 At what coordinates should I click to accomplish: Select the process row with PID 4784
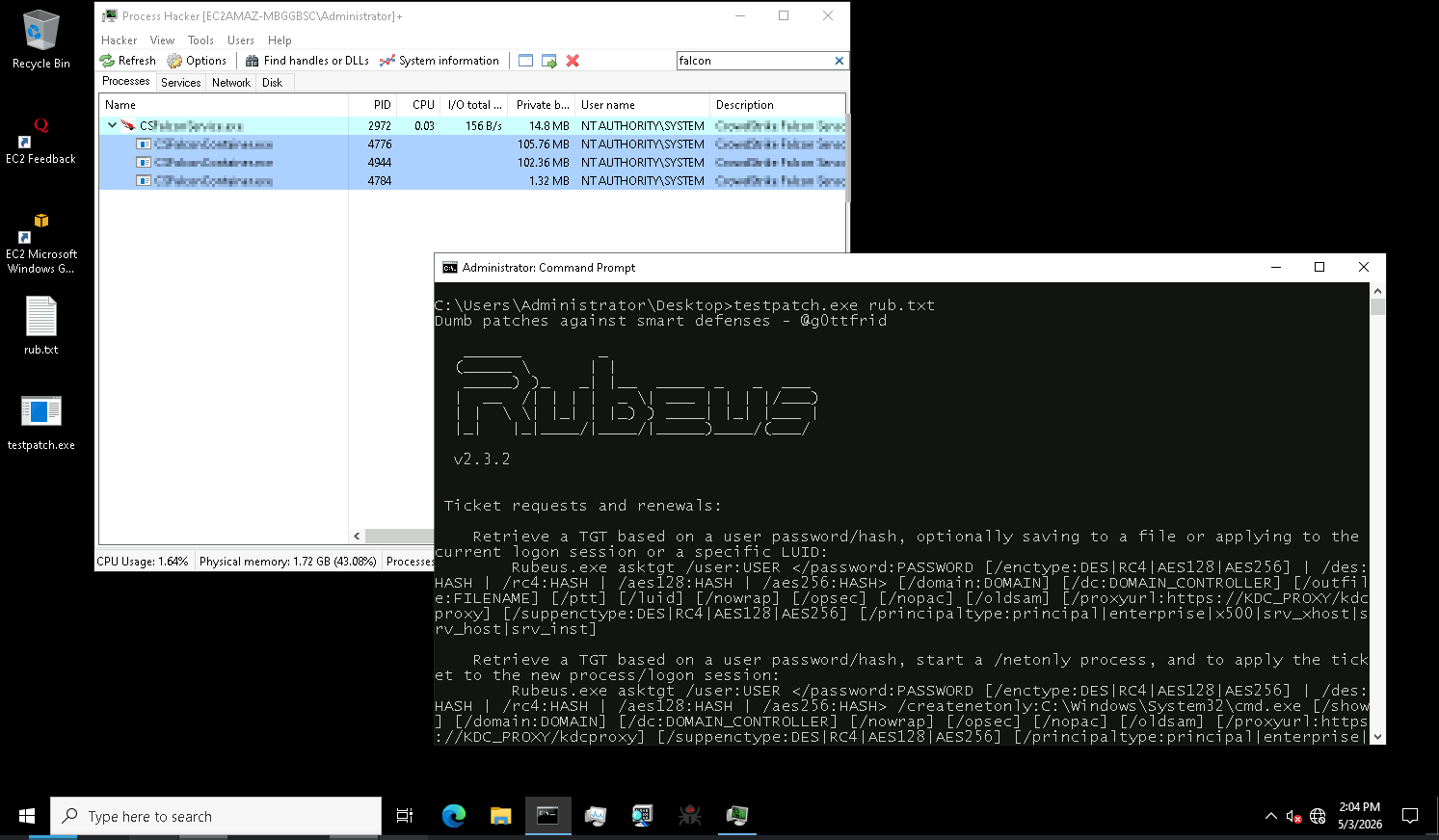coord(472,181)
